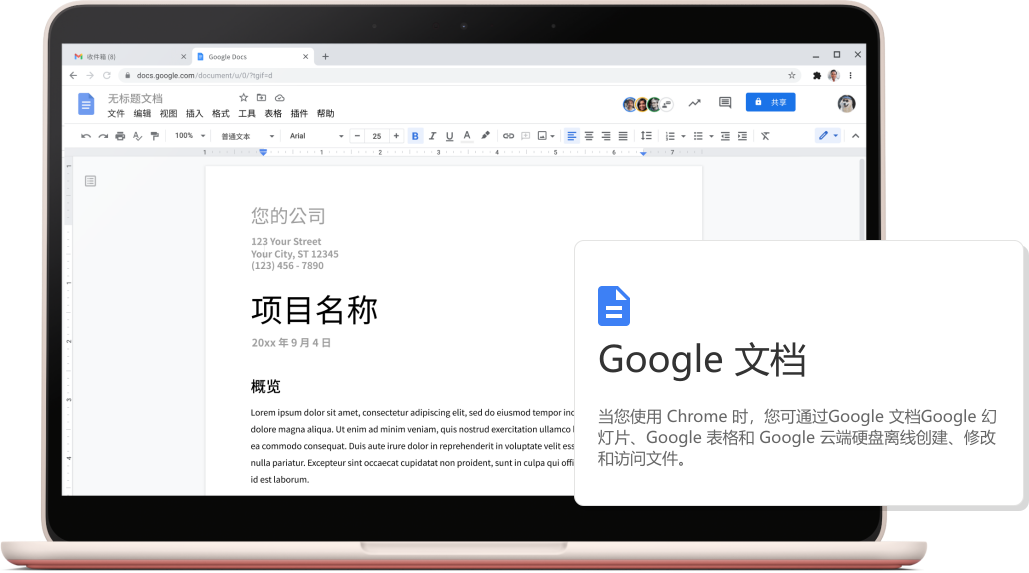
Task: Toggle underline formatting button
Action: [x=450, y=136]
